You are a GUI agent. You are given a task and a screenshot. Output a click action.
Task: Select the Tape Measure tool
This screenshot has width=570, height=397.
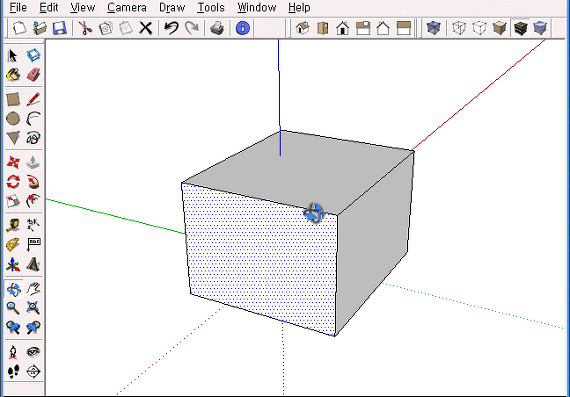point(13,225)
